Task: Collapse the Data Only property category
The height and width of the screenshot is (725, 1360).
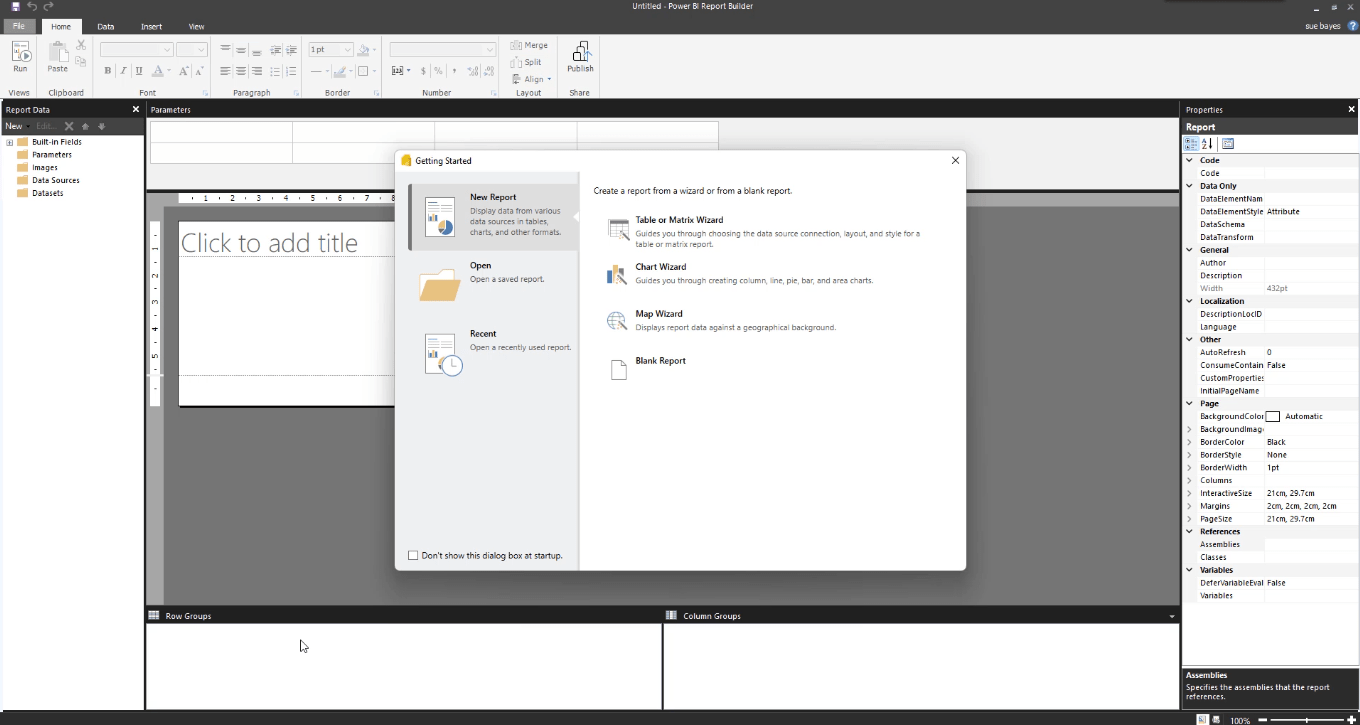Action: coord(1189,186)
